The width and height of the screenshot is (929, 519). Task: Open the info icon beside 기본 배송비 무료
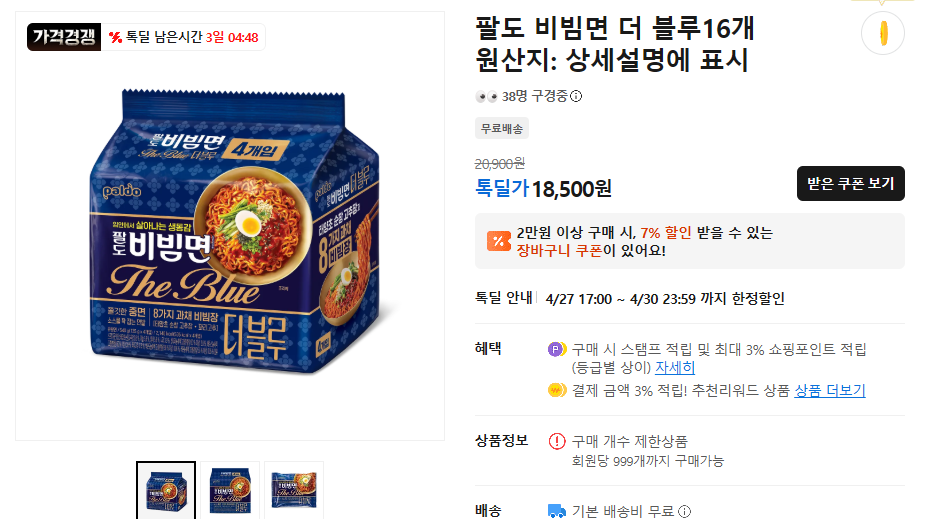coord(684,511)
